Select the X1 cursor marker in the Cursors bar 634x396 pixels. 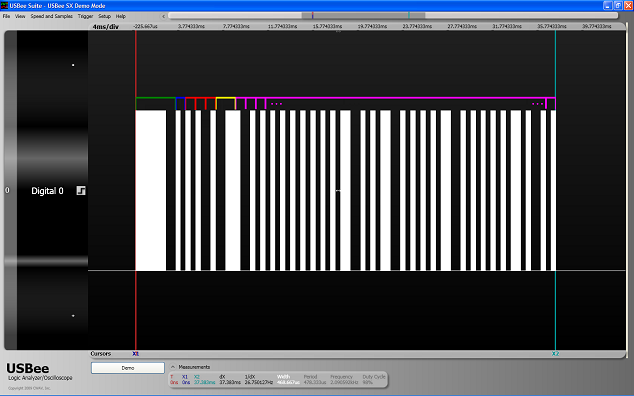(136, 354)
